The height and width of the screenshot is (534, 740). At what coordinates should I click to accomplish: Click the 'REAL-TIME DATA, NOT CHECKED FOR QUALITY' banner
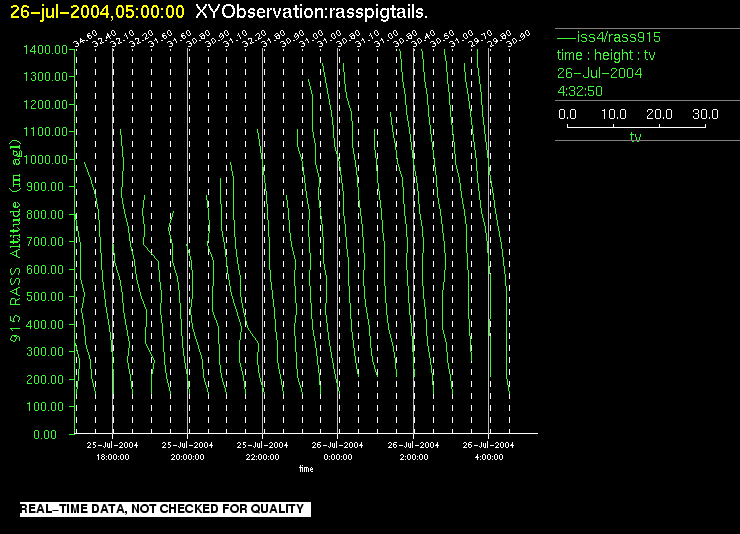coord(165,509)
